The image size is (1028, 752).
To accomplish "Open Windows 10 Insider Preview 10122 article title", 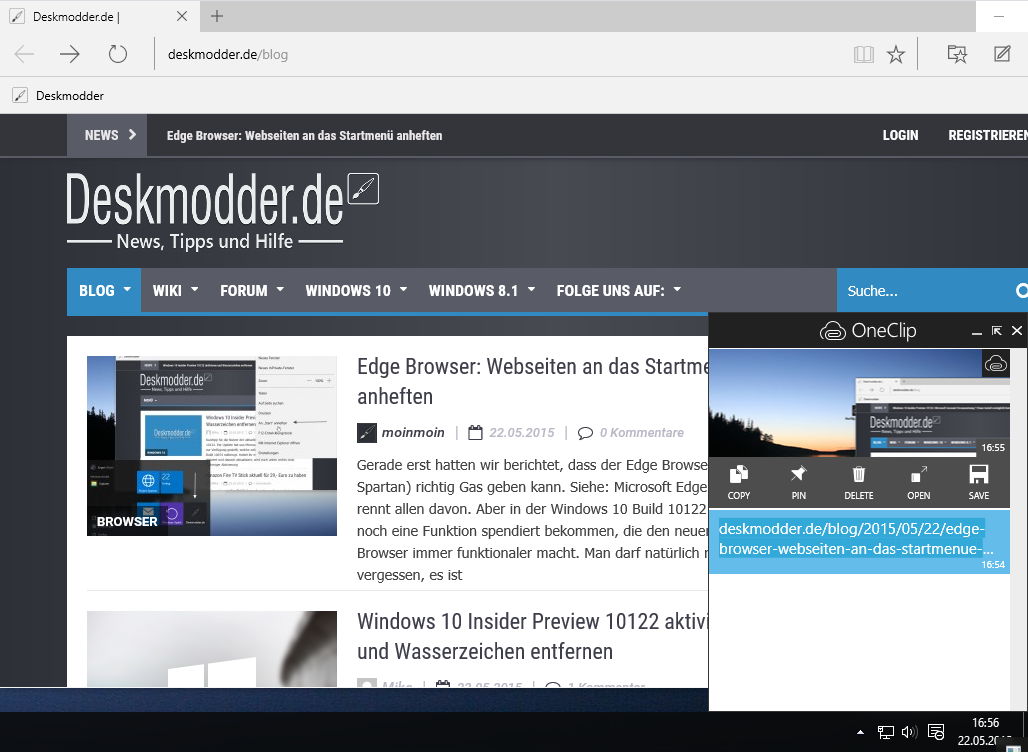I will coord(532,636).
